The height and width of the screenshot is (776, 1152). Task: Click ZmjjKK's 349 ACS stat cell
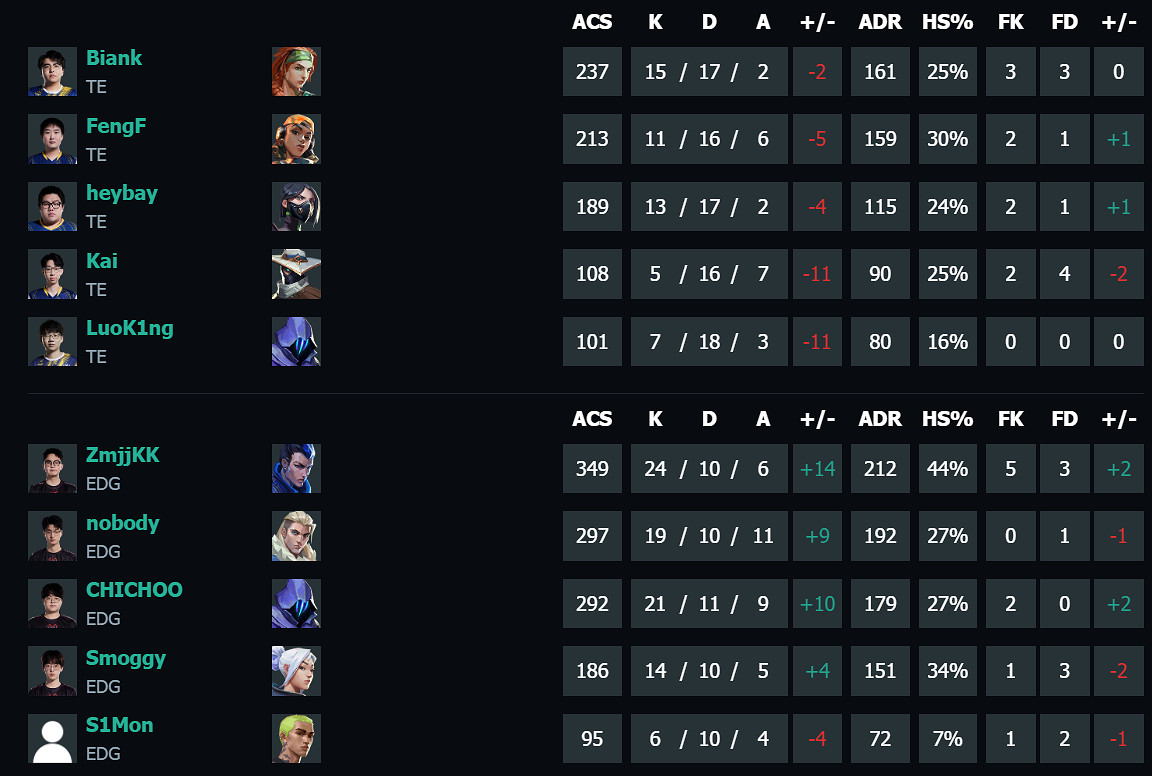click(592, 469)
